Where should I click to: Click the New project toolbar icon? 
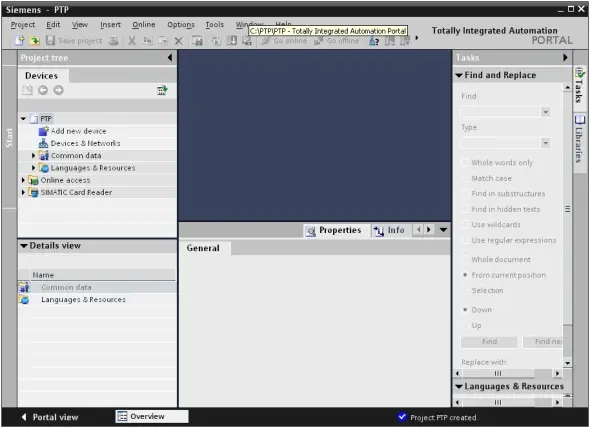(x=19, y=40)
